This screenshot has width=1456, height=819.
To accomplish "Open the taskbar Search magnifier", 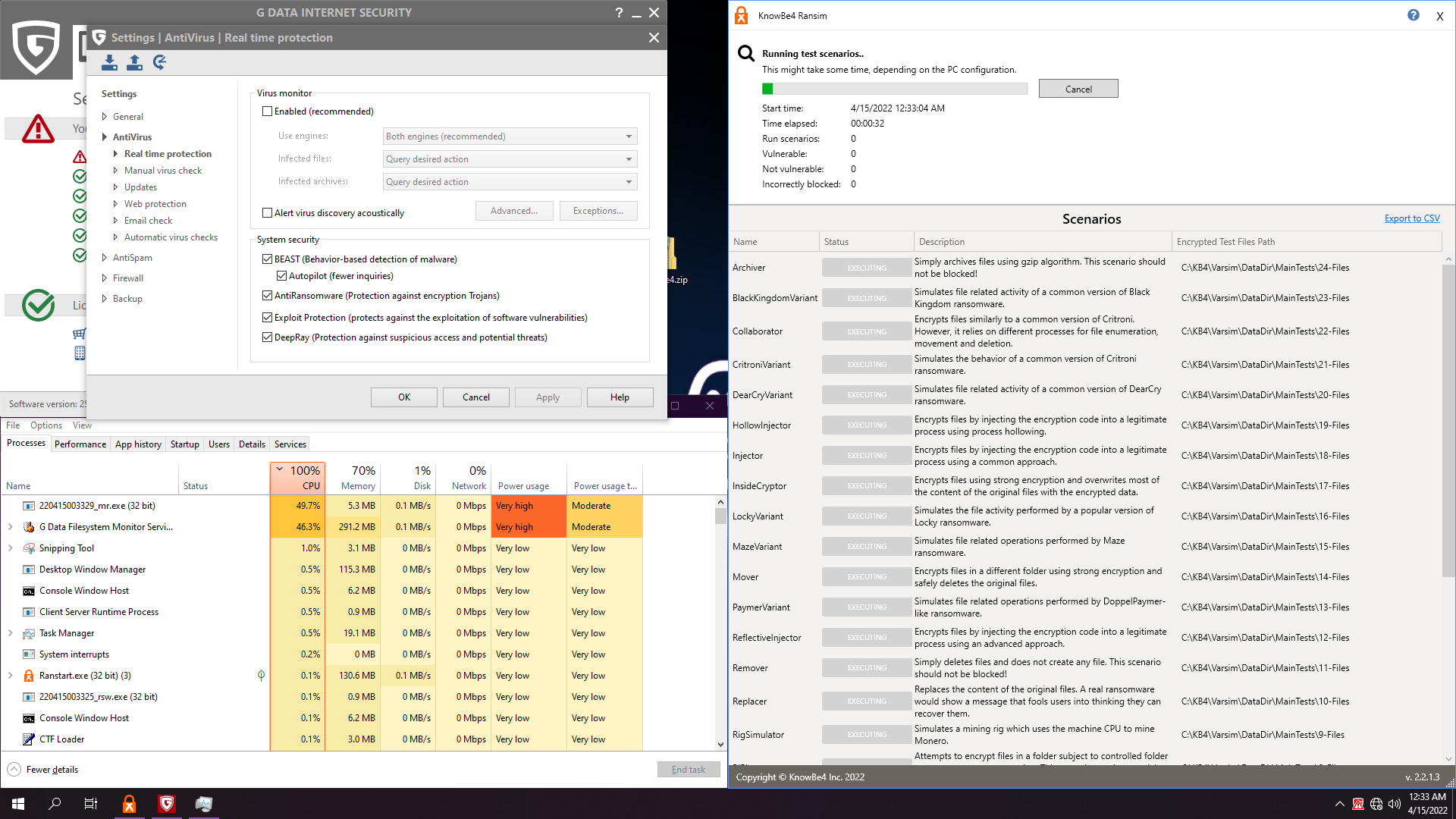I will point(55,804).
